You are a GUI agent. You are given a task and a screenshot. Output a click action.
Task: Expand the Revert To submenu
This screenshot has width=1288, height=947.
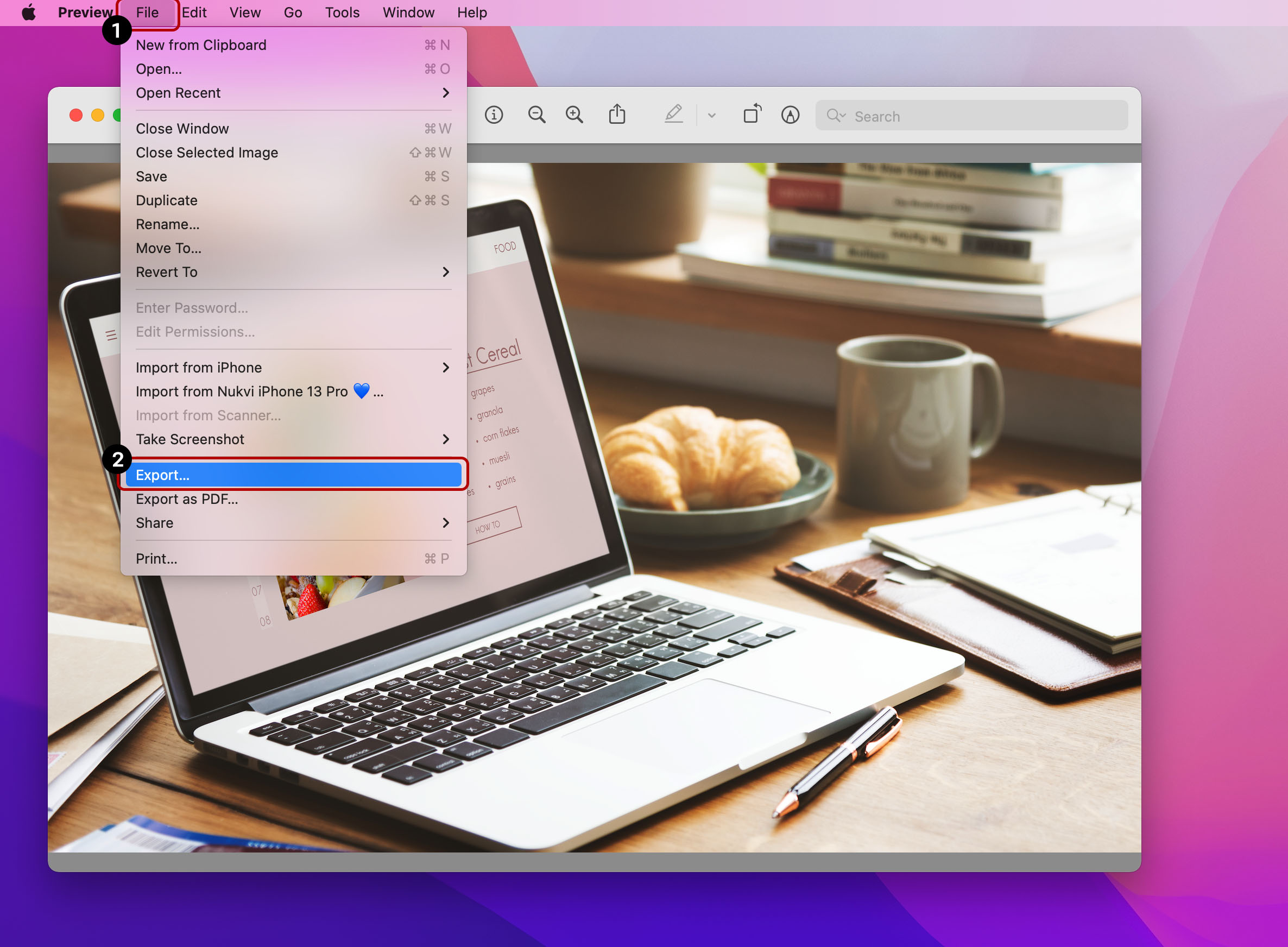click(292, 272)
